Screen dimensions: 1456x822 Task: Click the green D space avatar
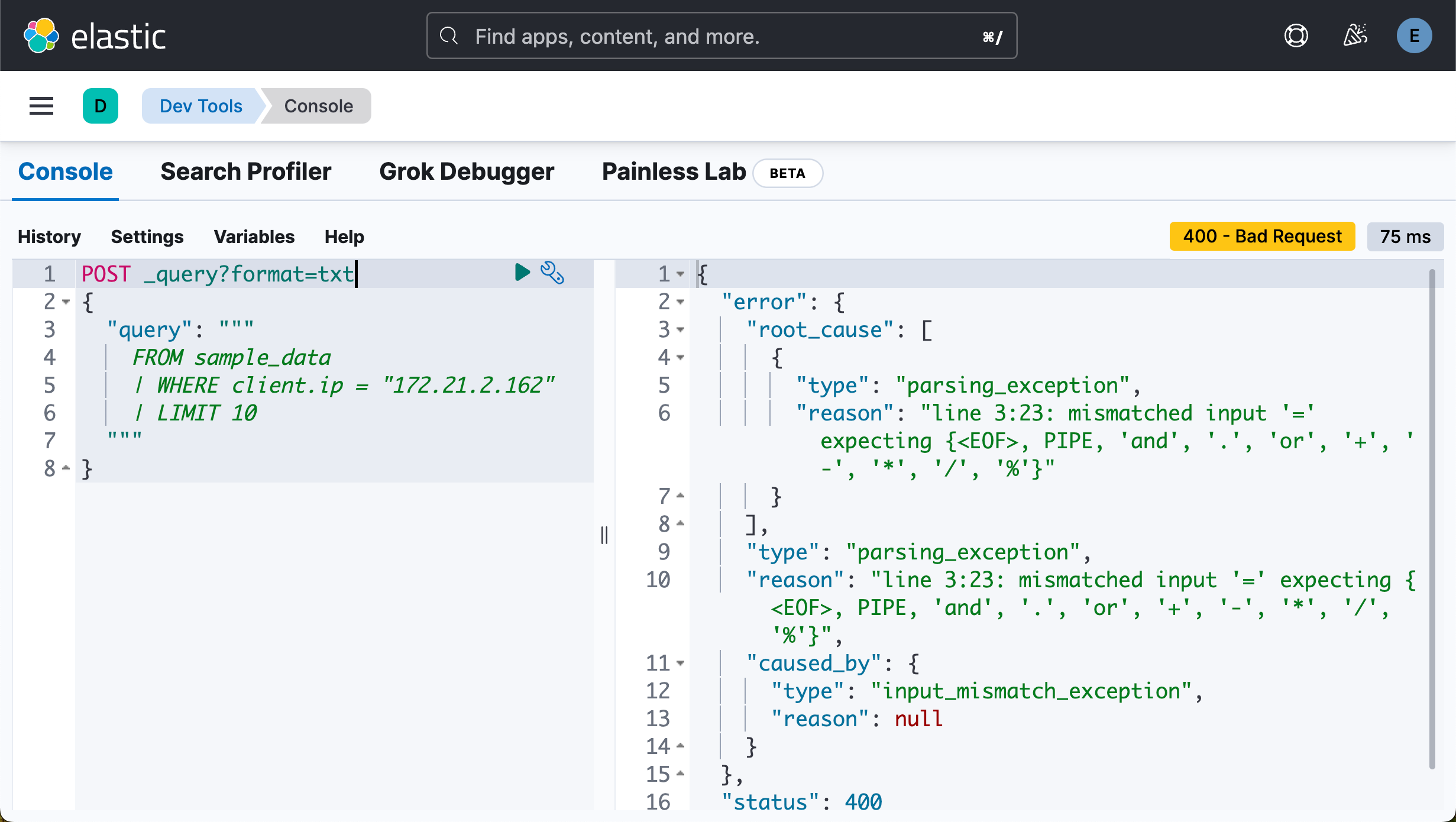click(101, 106)
